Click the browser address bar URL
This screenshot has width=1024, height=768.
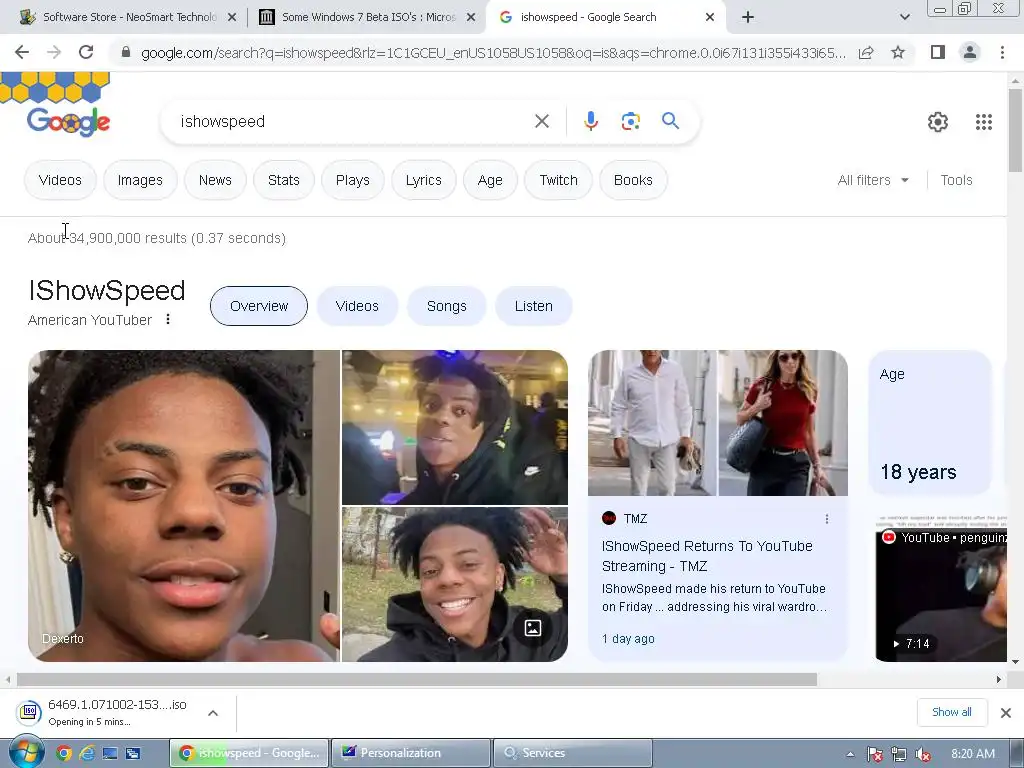pyautogui.click(x=493, y=53)
